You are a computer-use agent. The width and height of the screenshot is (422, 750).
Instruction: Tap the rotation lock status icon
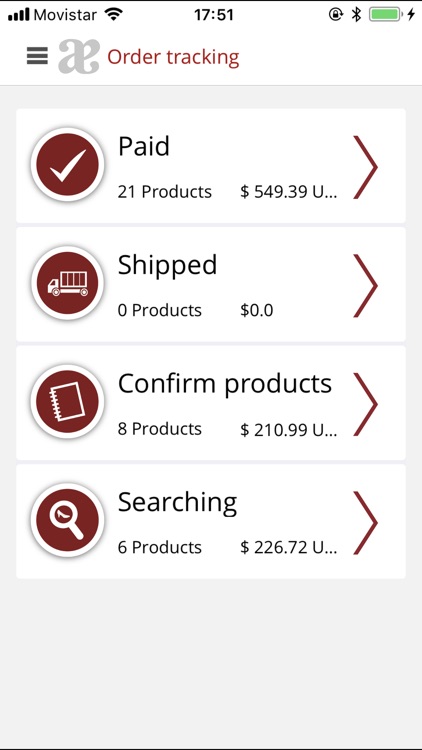coord(336,14)
